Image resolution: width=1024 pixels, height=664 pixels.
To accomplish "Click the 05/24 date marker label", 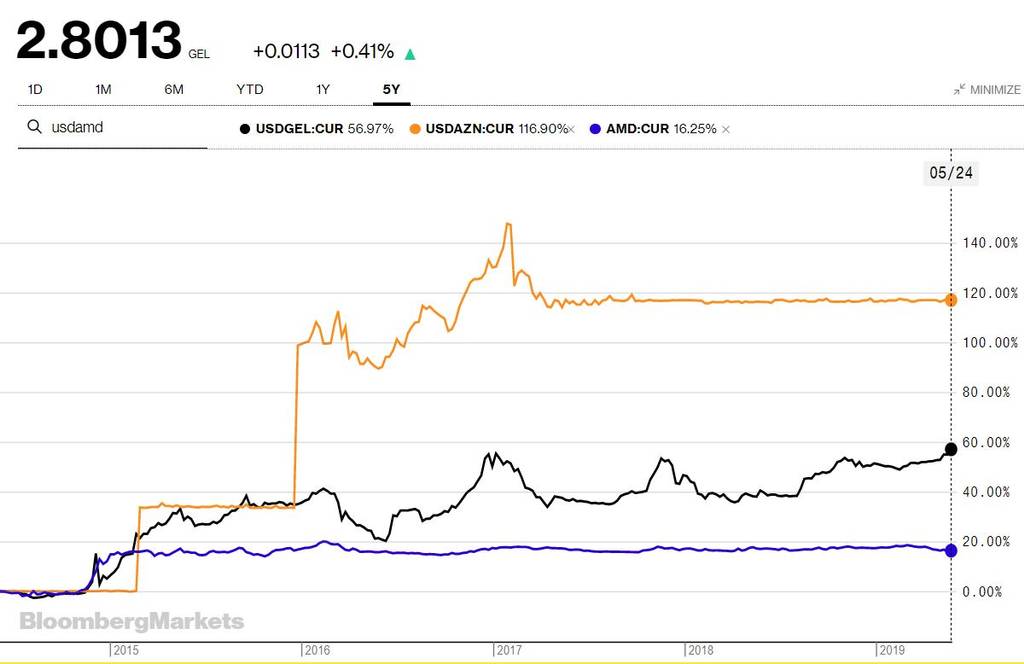I will [951, 173].
